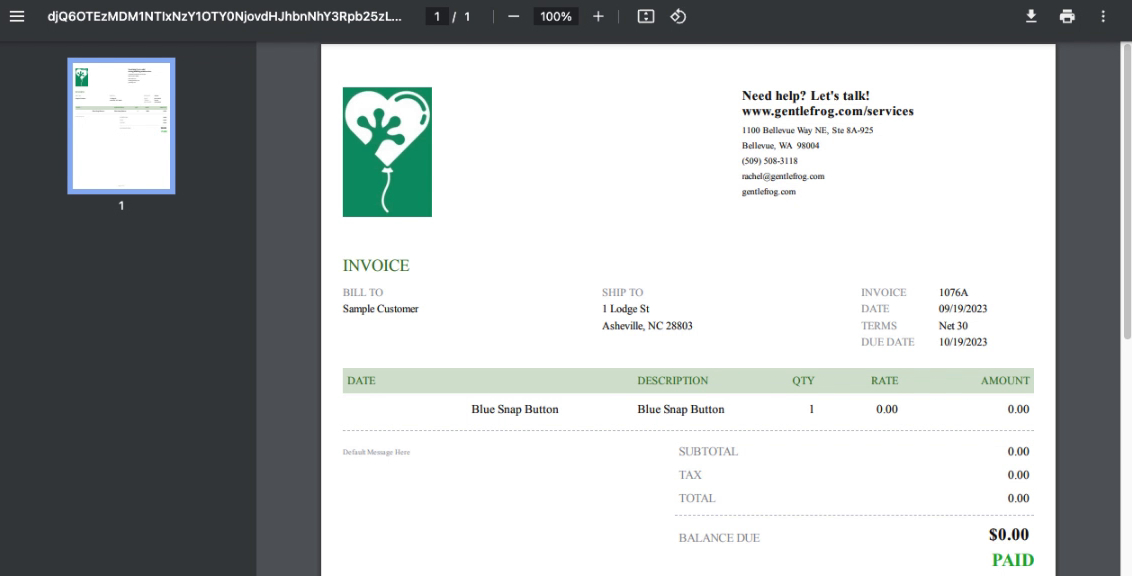Click the 1100 Bellevue Way NE address
This screenshot has width=1132, height=576.
[808, 131]
